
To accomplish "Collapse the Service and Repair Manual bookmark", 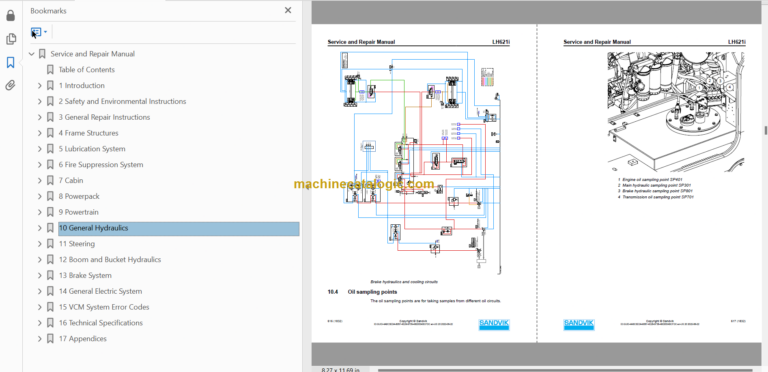I will (32, 54).
